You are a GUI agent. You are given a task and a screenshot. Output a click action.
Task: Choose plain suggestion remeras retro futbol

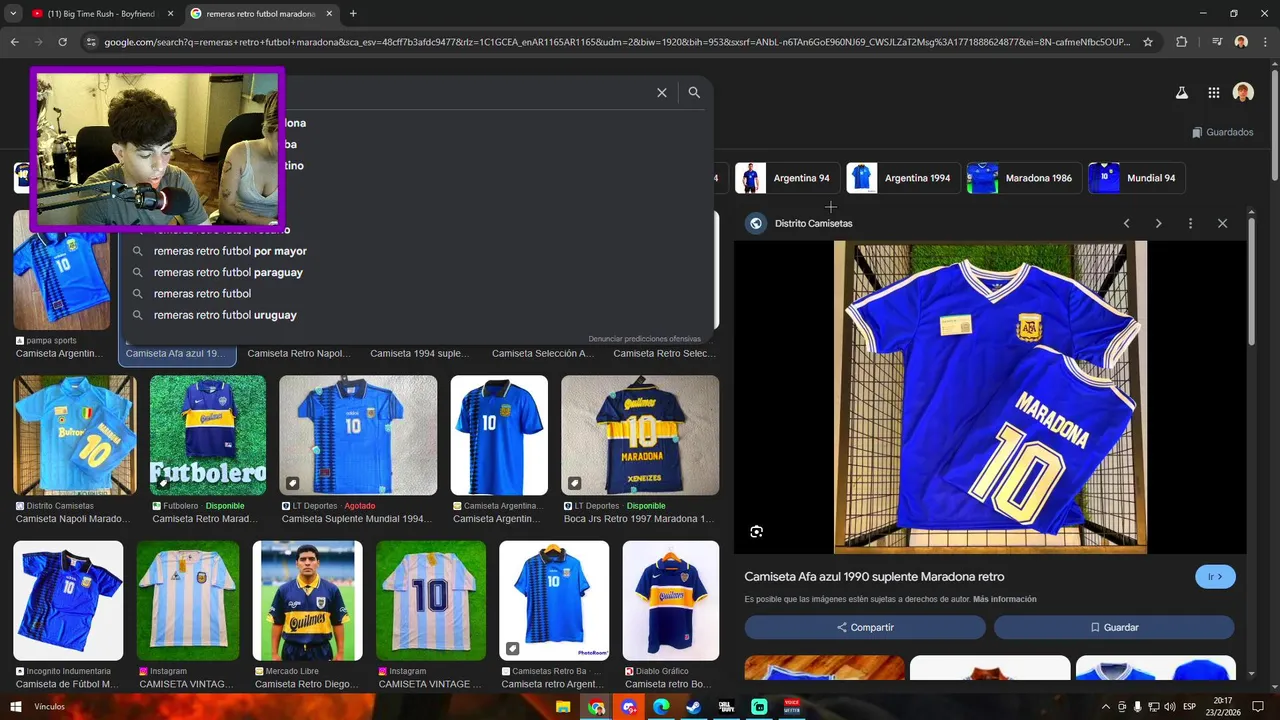click(x=202, y=294)
